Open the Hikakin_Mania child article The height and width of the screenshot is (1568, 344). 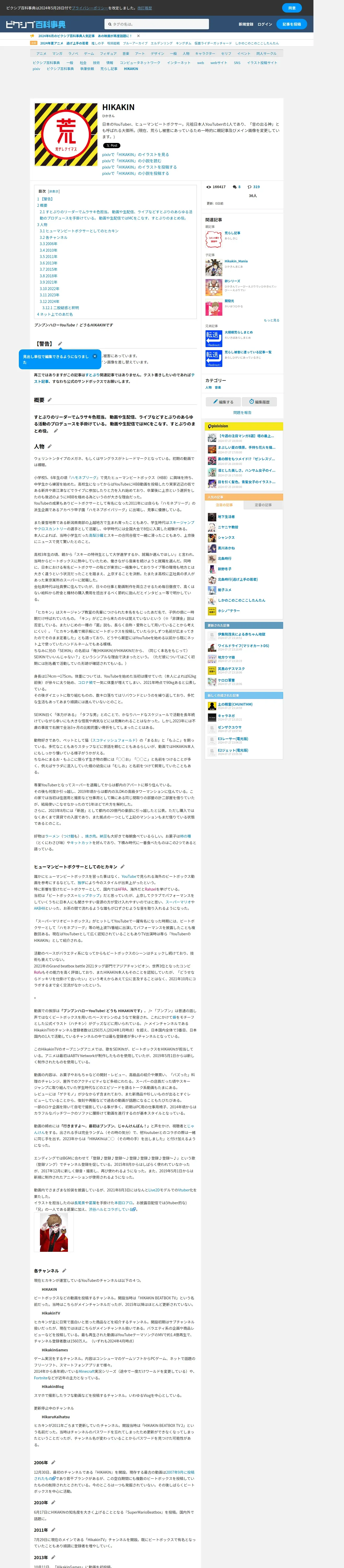pyautogui.click(x=236, y=261)
